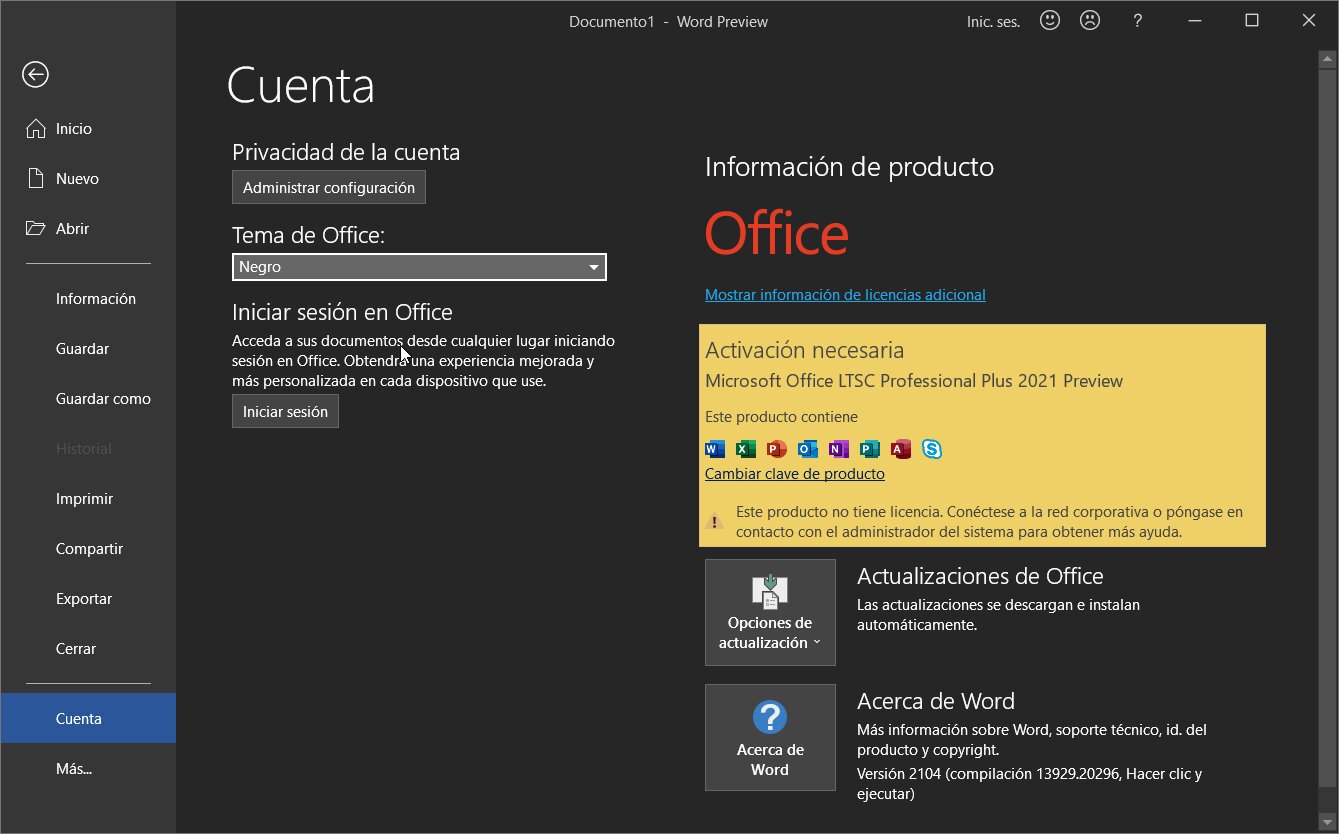Click the OneNote icon in product contents

[x=838, y=449]
